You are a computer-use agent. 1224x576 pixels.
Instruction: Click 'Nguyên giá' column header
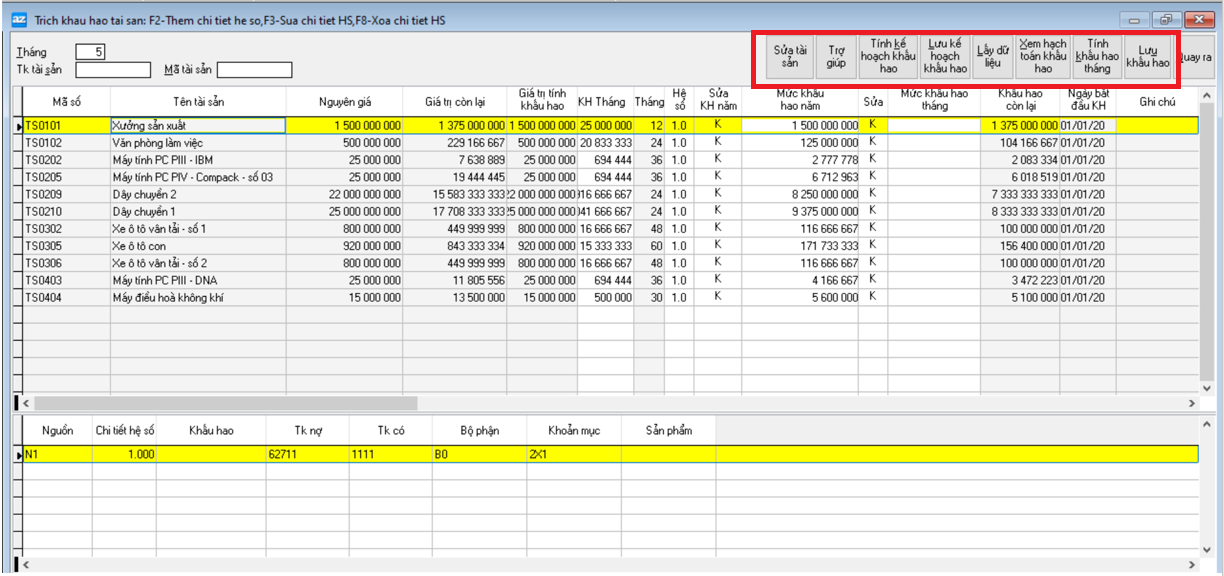(345, 102)
